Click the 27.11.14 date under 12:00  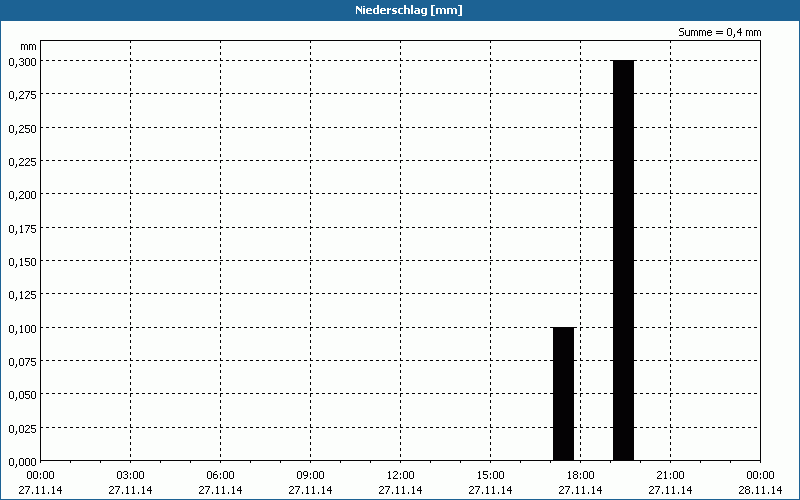[401, 490]
